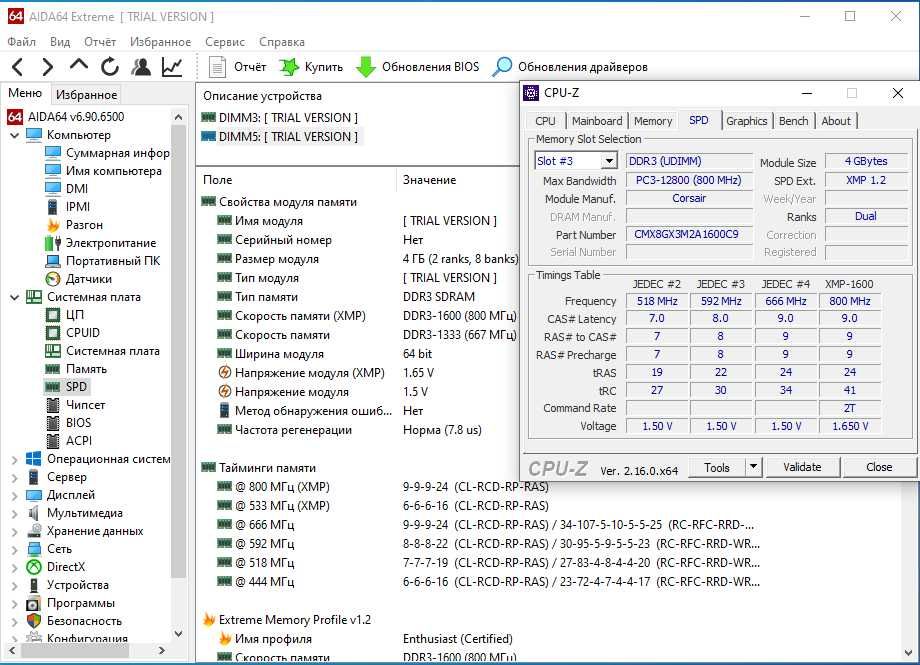
Task: Click the Validate button in CPU-Z
Action: pos(802,467)
